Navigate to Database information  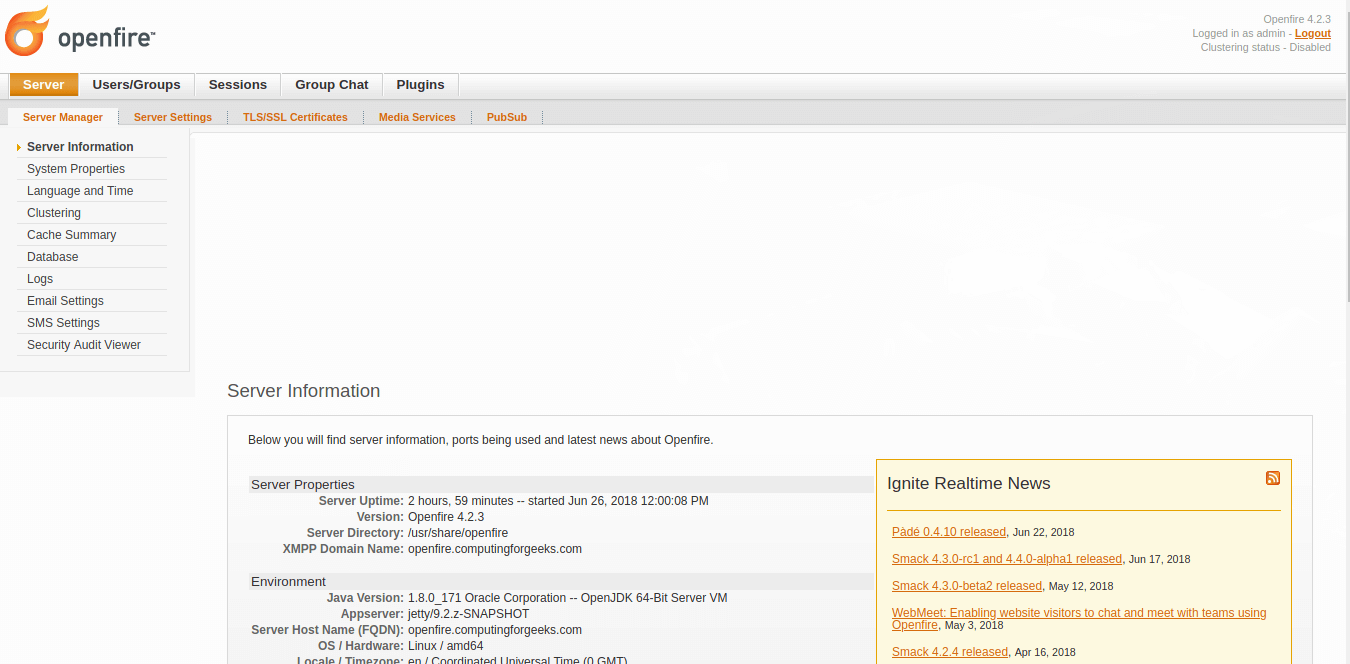click(x=52, y=256)
